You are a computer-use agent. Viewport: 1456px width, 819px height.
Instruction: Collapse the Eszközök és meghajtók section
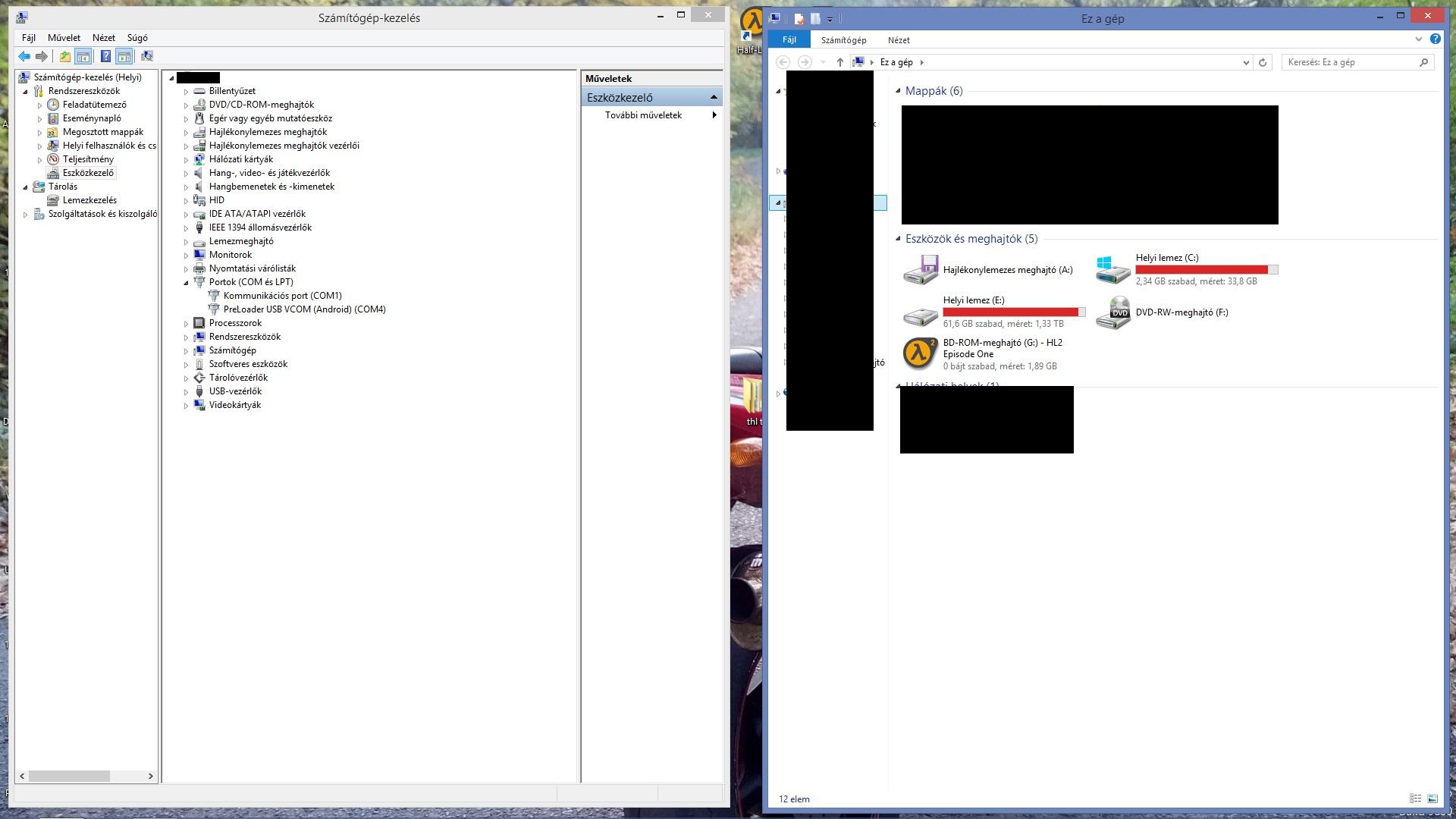pos(898,239)
